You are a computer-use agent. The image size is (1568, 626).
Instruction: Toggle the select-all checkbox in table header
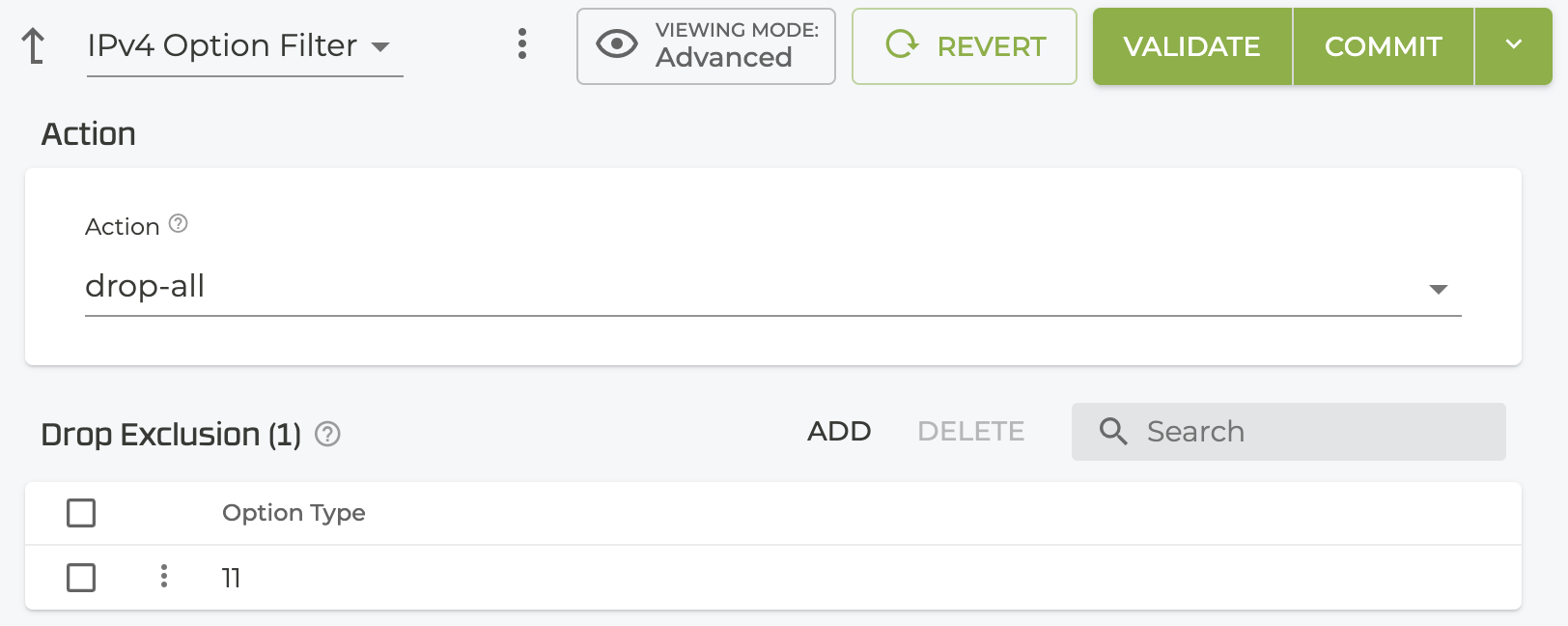pyautogui.click(x=81, y=513)
